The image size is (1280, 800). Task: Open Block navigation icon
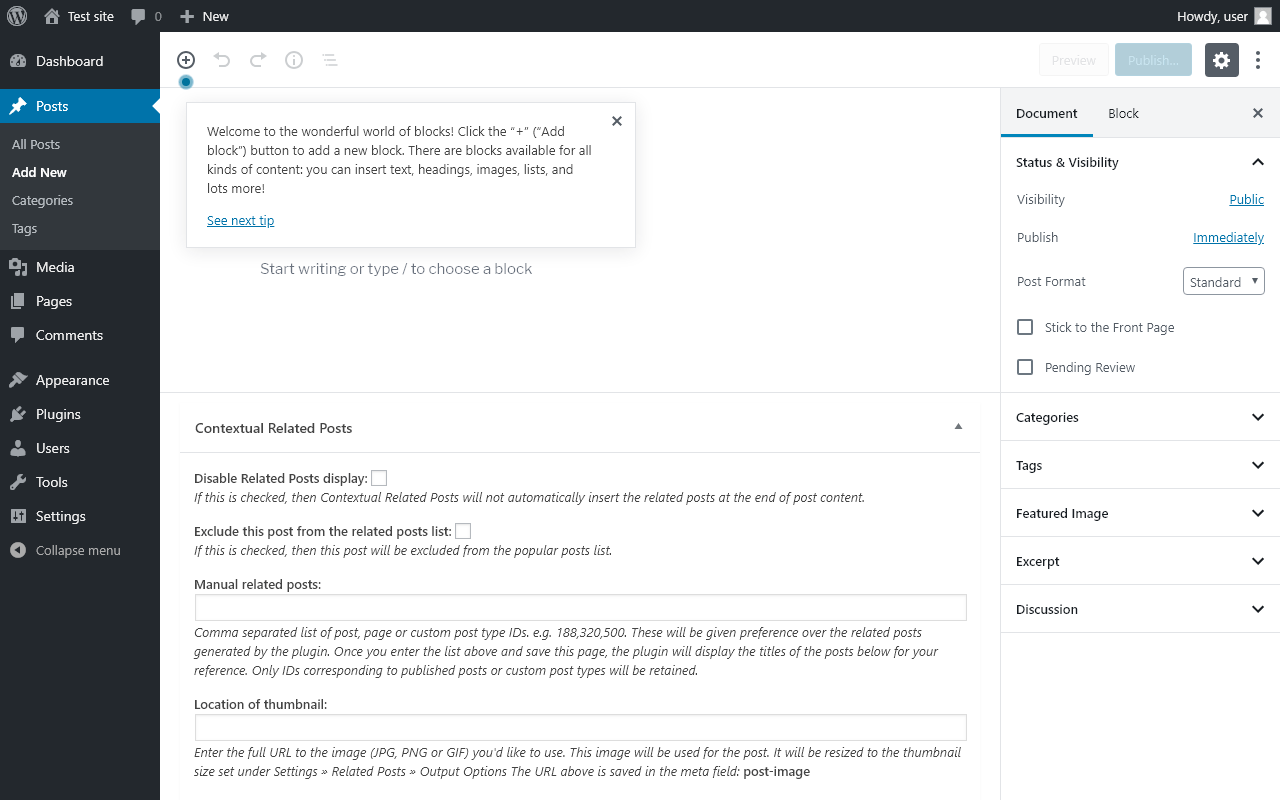click(330, 60)
